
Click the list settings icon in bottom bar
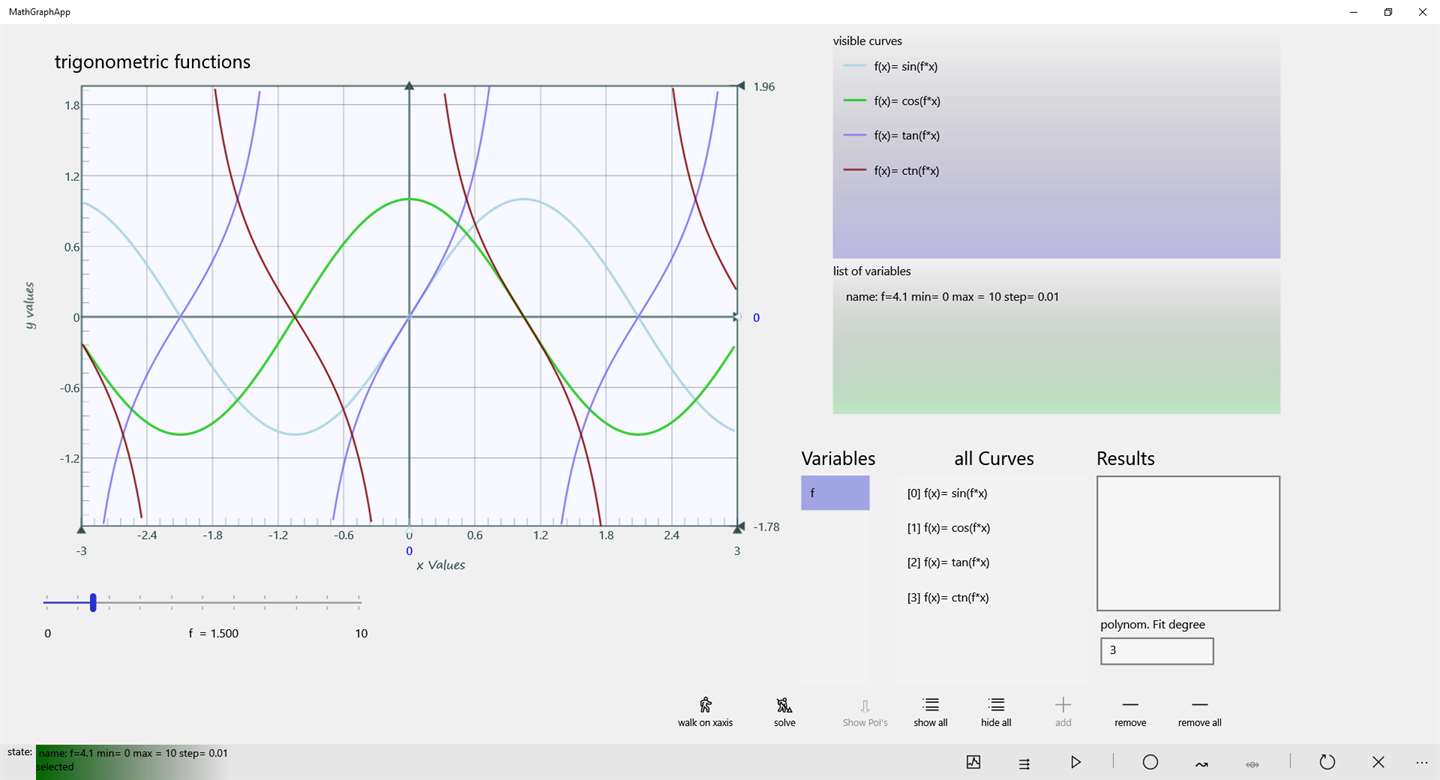[x=1024, y=763]
